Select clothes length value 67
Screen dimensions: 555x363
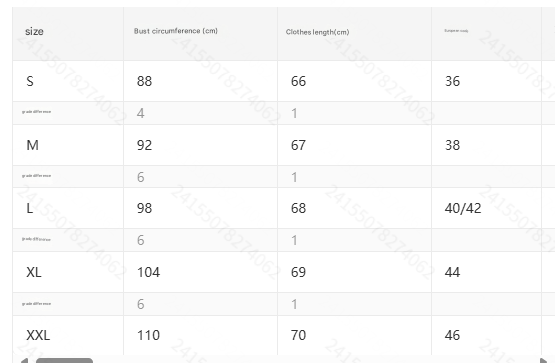click(x=298, y=145)
